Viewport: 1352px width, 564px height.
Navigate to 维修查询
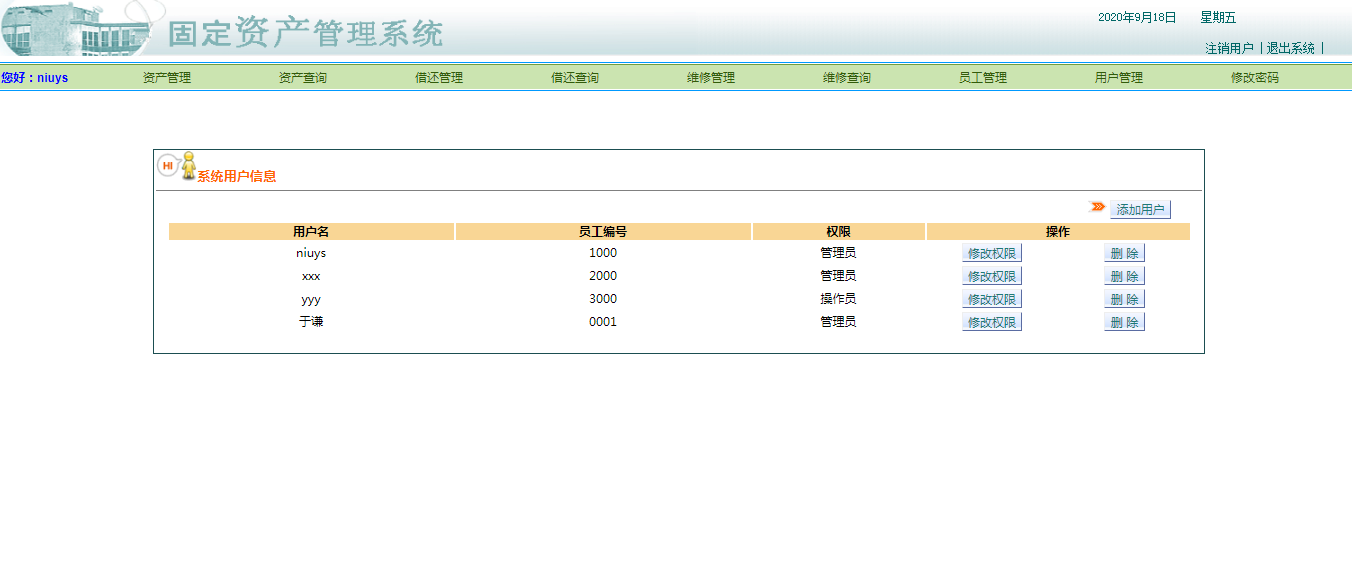click(846, 78)
